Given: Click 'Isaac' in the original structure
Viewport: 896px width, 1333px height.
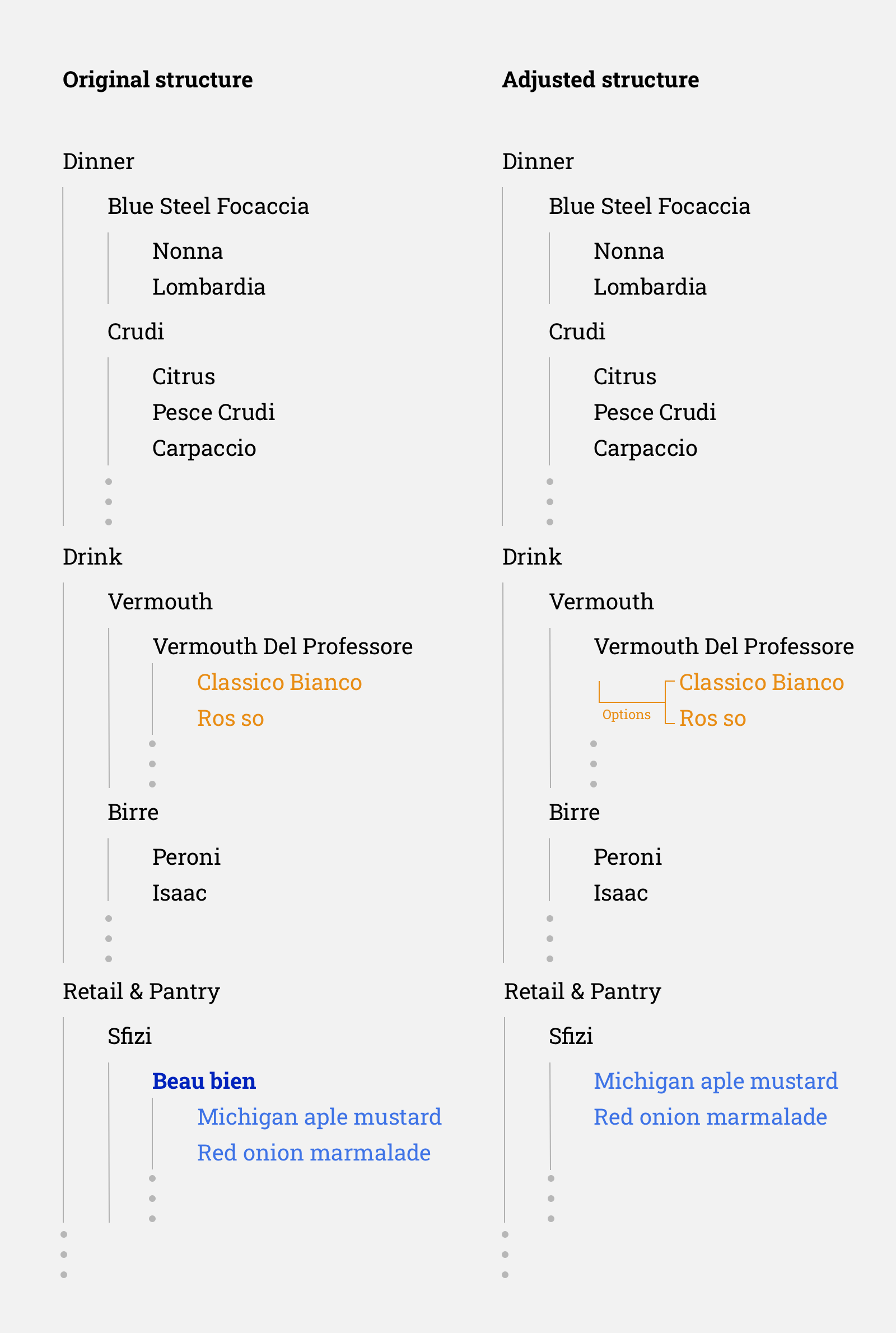Looking at the screenshot, I should coord(179,893).
